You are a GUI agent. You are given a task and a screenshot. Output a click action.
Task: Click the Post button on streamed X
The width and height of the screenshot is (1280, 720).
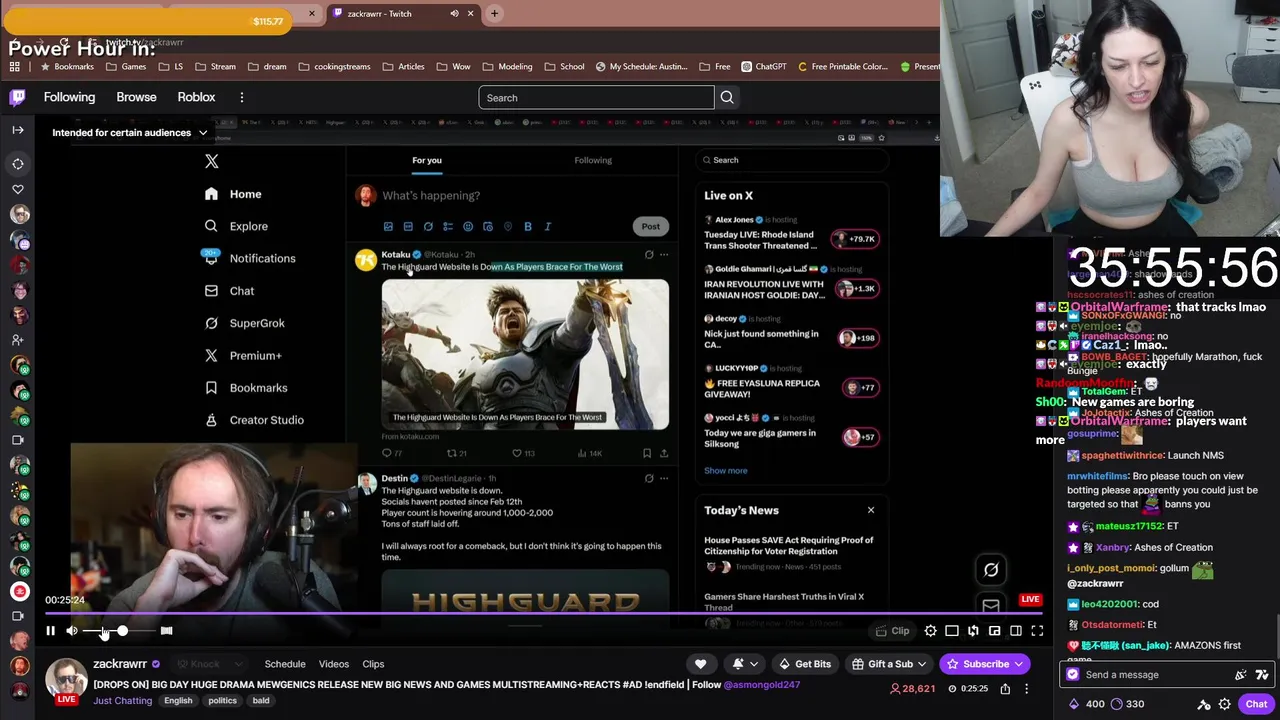[651, 226]
